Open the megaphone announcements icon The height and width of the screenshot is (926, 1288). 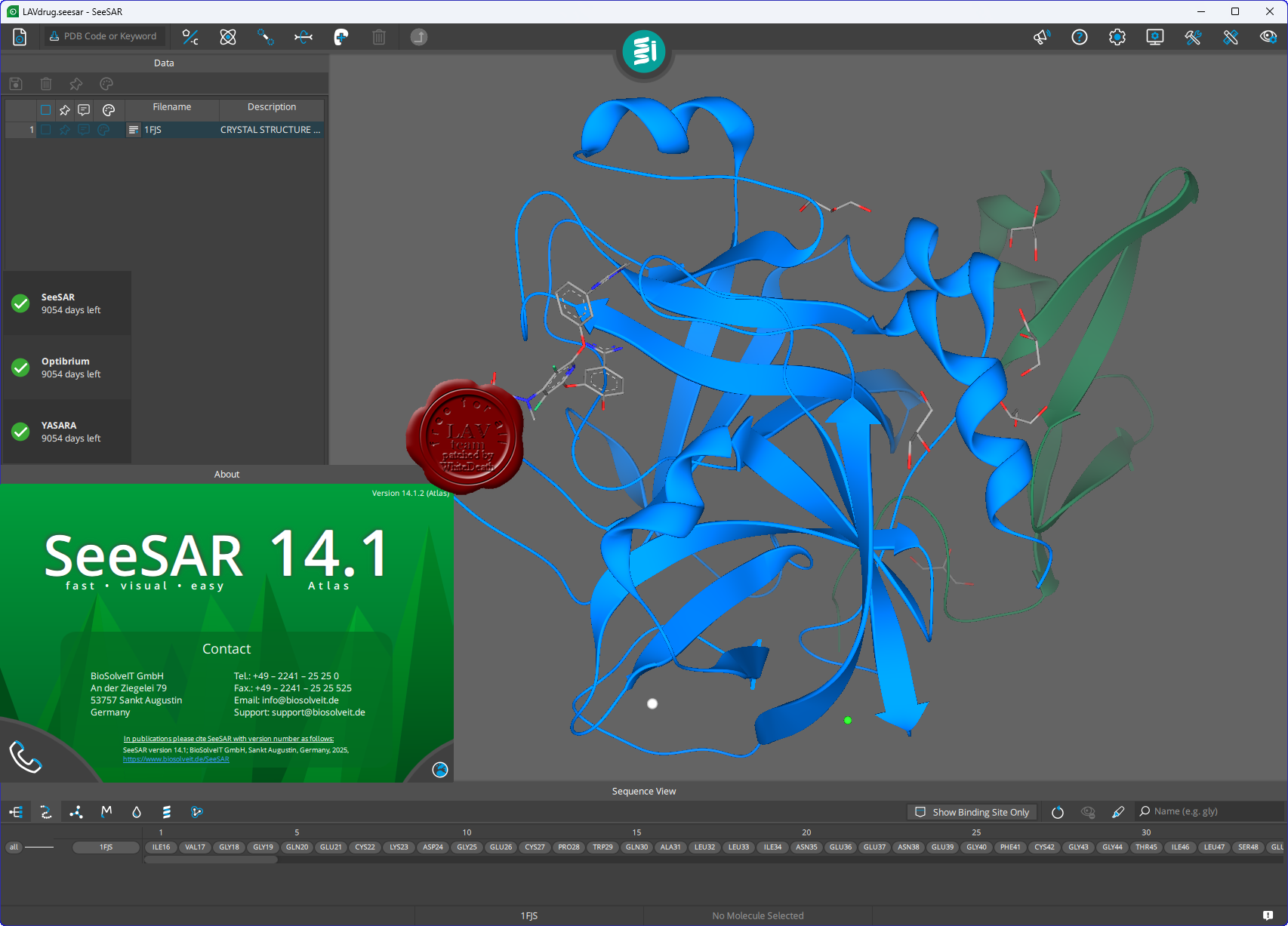tap(1042, 36)
